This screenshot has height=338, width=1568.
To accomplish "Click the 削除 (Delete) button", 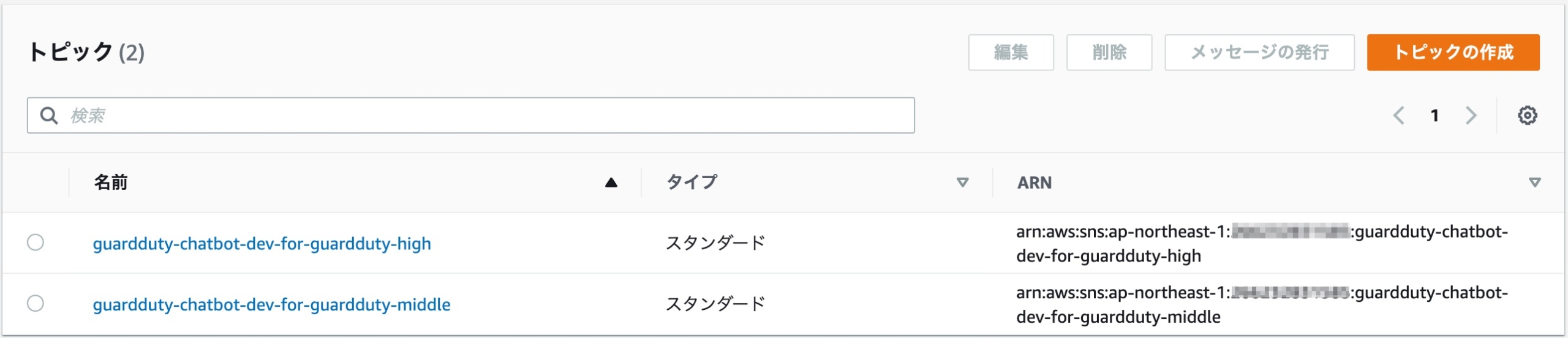I will click(1109, 53).
